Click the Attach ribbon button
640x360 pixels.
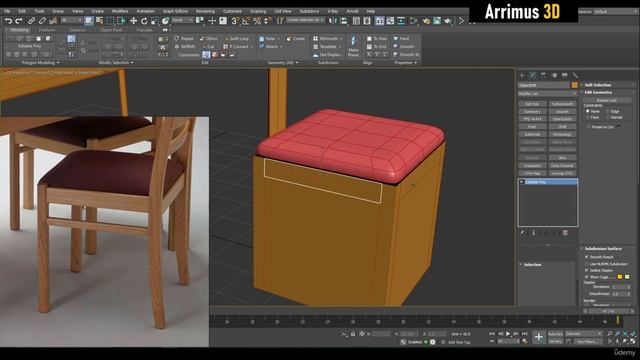(269, 47)
